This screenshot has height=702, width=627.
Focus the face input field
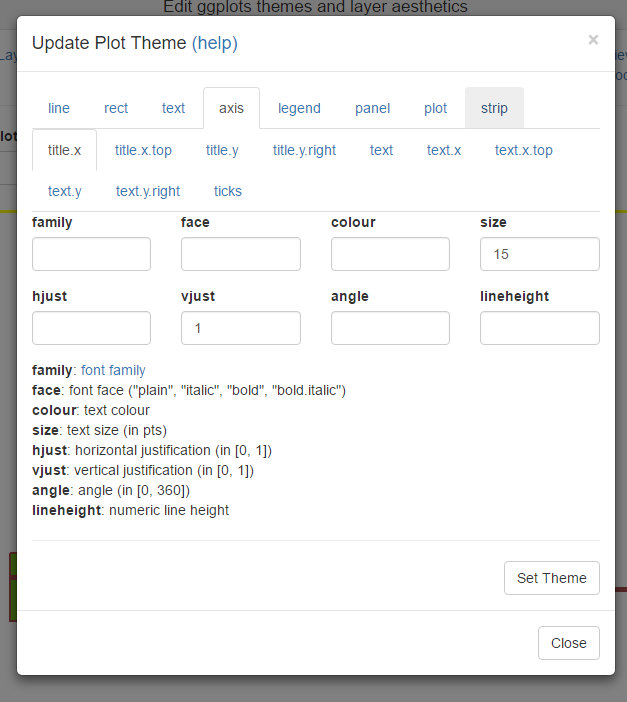tap(241, 254)
